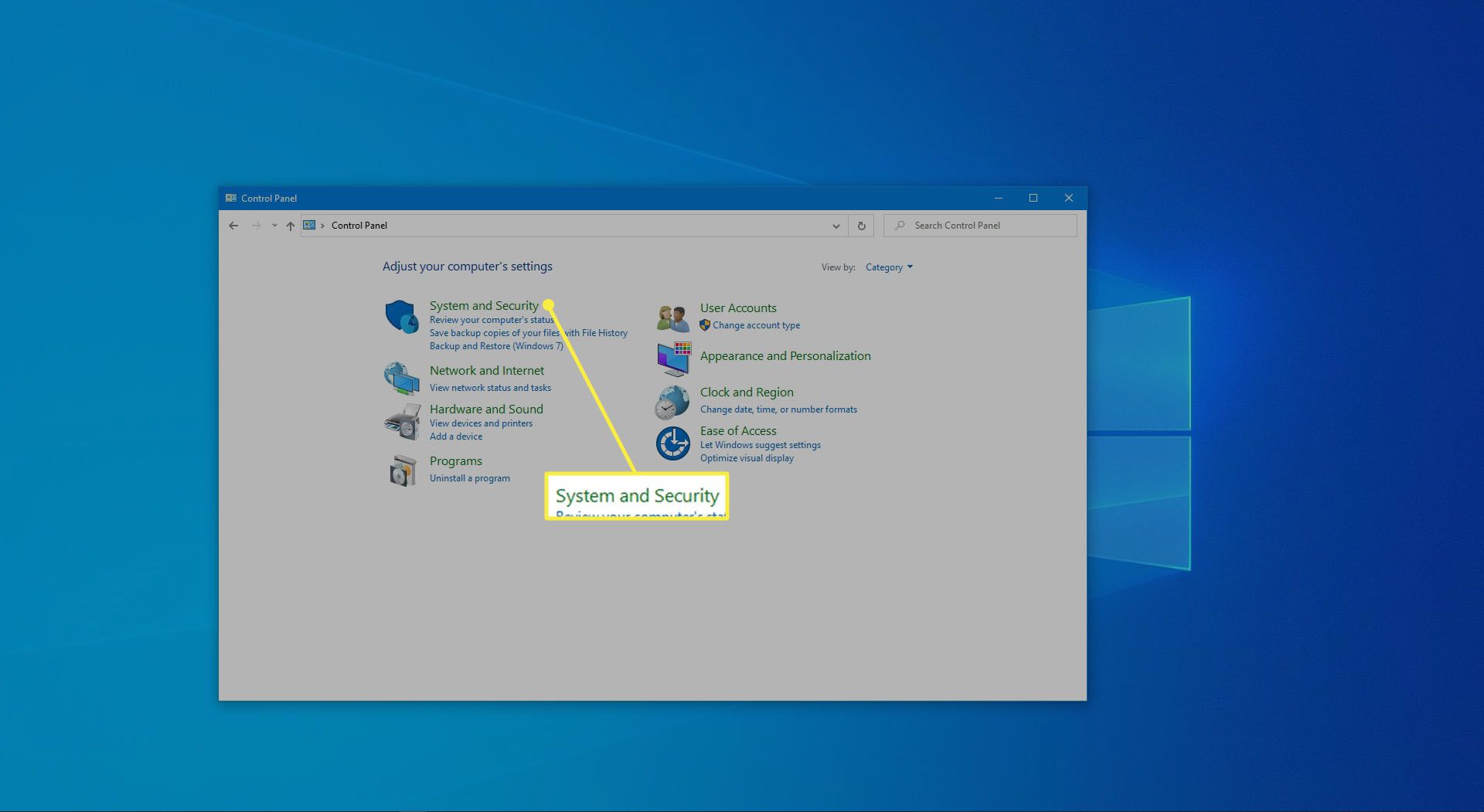
Task: Click the Control Panel breadcrumb in address bar
Action: point(359,226)
